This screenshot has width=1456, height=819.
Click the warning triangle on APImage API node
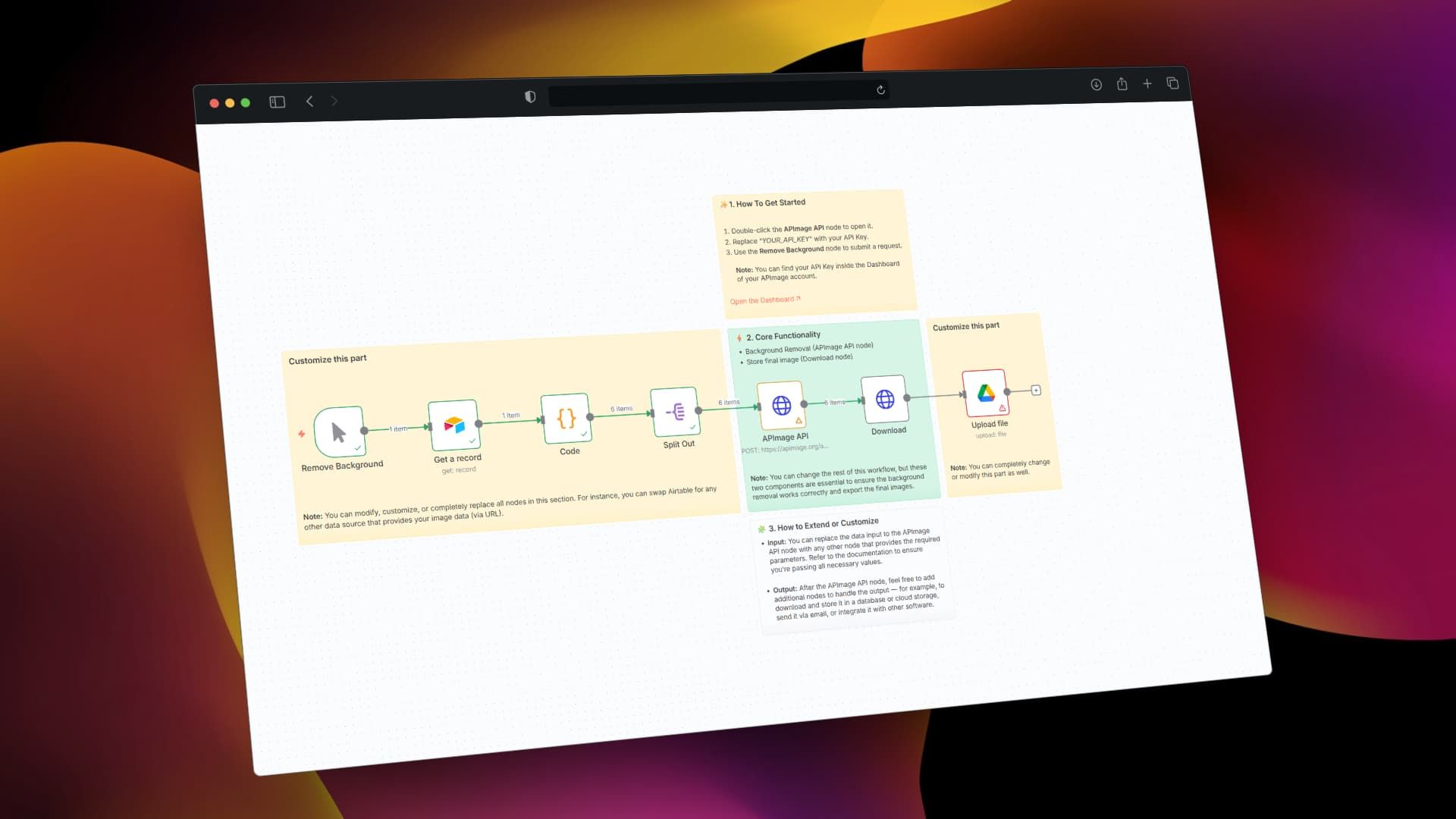[799, 420]
